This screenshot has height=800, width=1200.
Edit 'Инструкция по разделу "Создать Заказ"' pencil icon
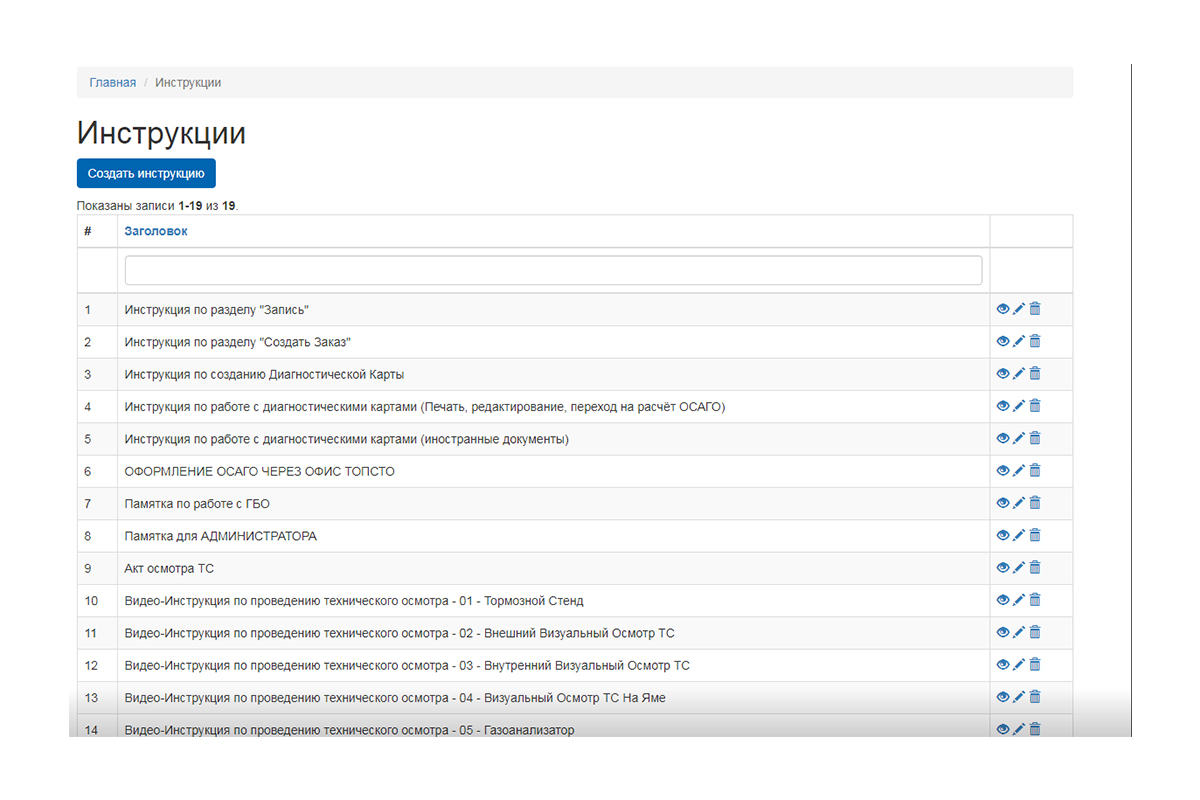coord(1019,341)
